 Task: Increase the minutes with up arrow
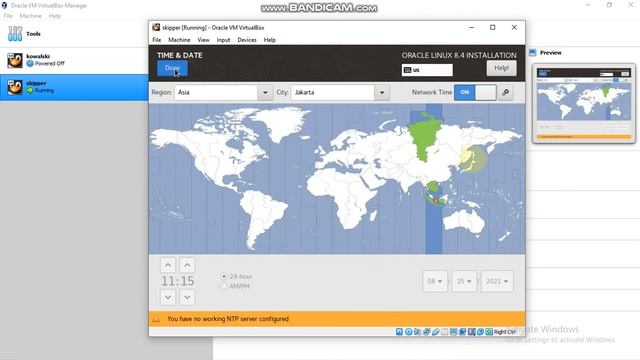point(187,265)
